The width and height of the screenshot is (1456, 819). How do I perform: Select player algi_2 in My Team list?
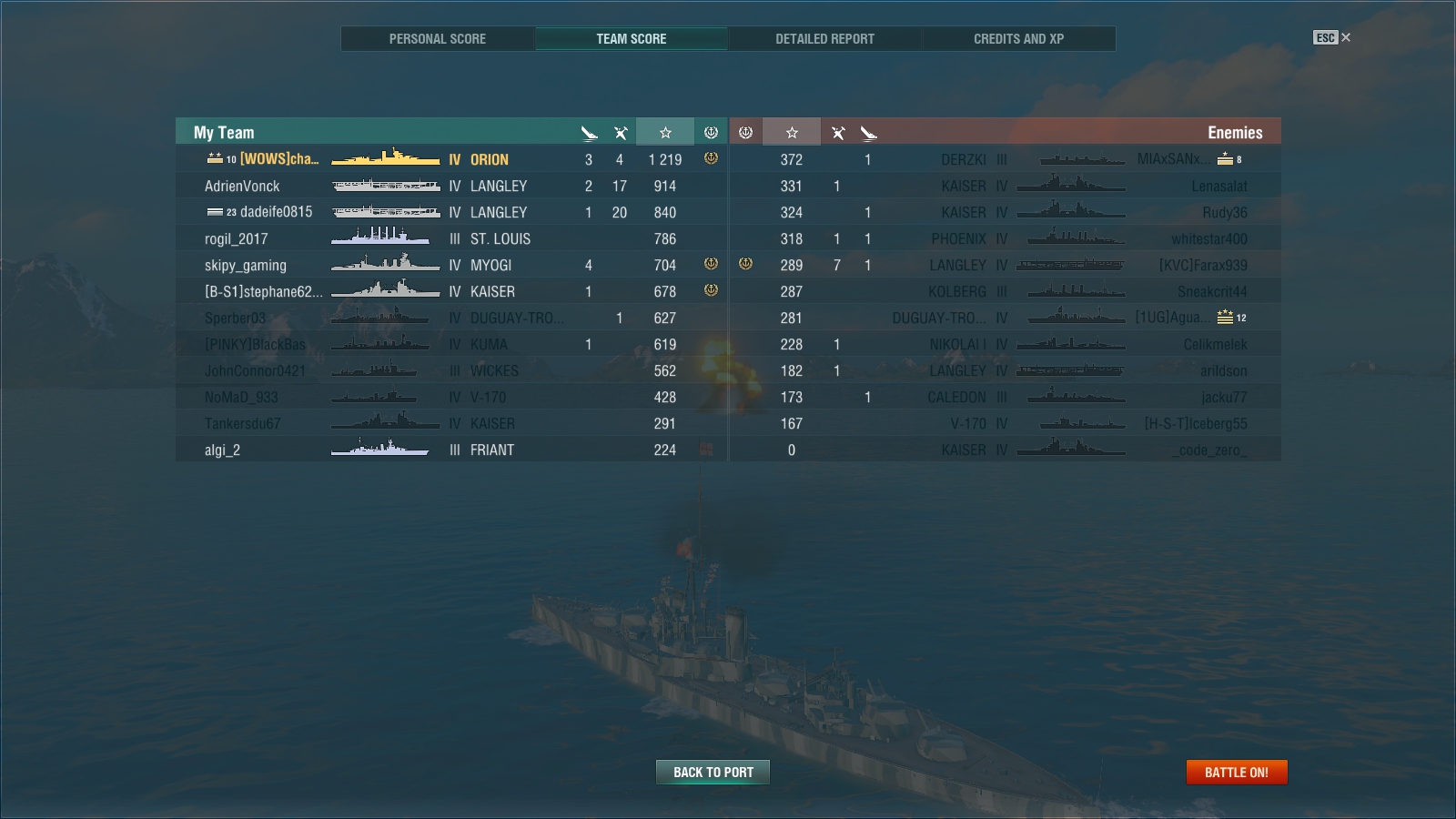[x=222, y=450]
